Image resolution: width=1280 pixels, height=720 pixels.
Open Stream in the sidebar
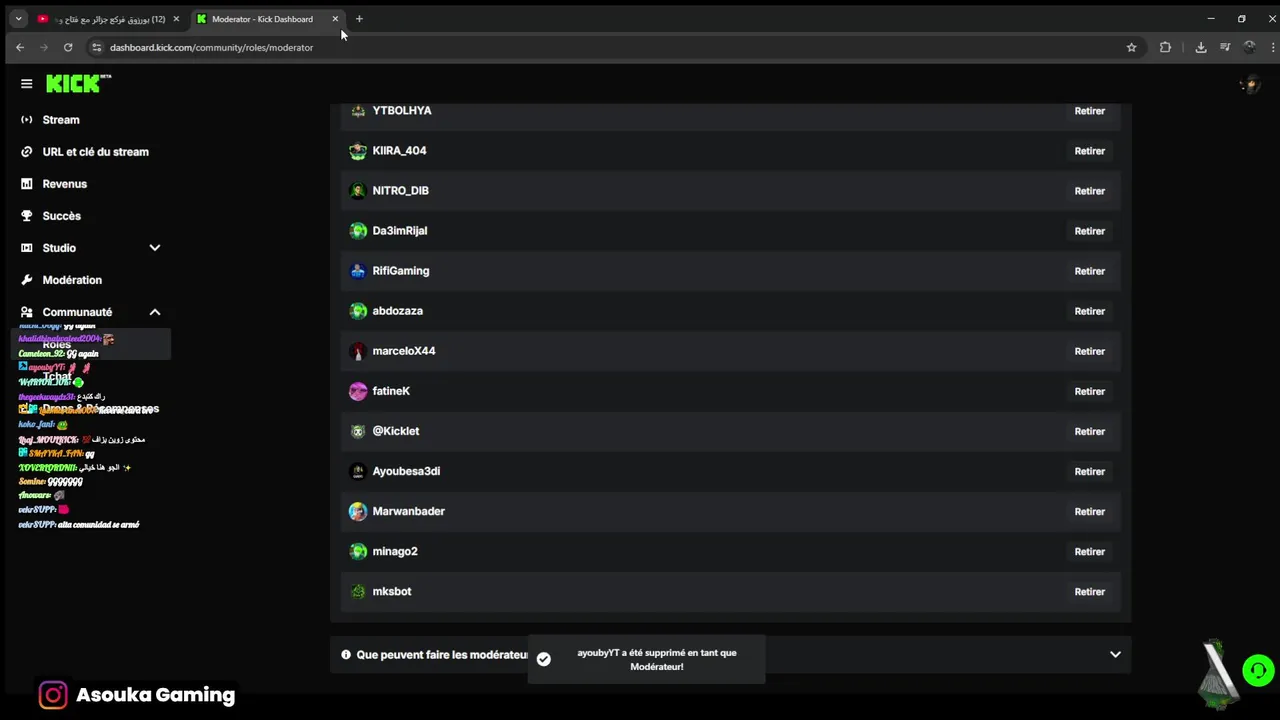(61, 120)
